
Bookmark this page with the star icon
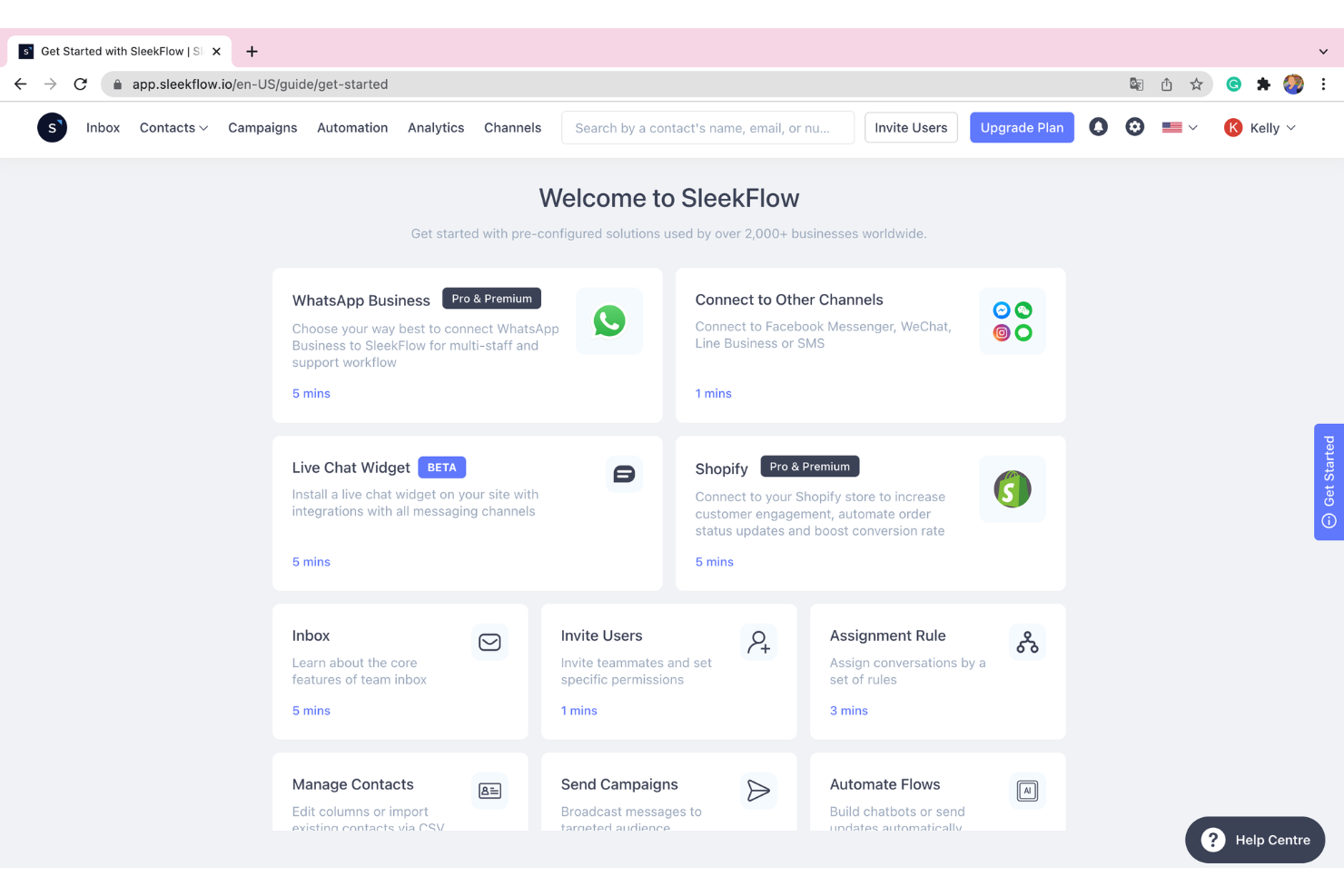pos(1196,84)
